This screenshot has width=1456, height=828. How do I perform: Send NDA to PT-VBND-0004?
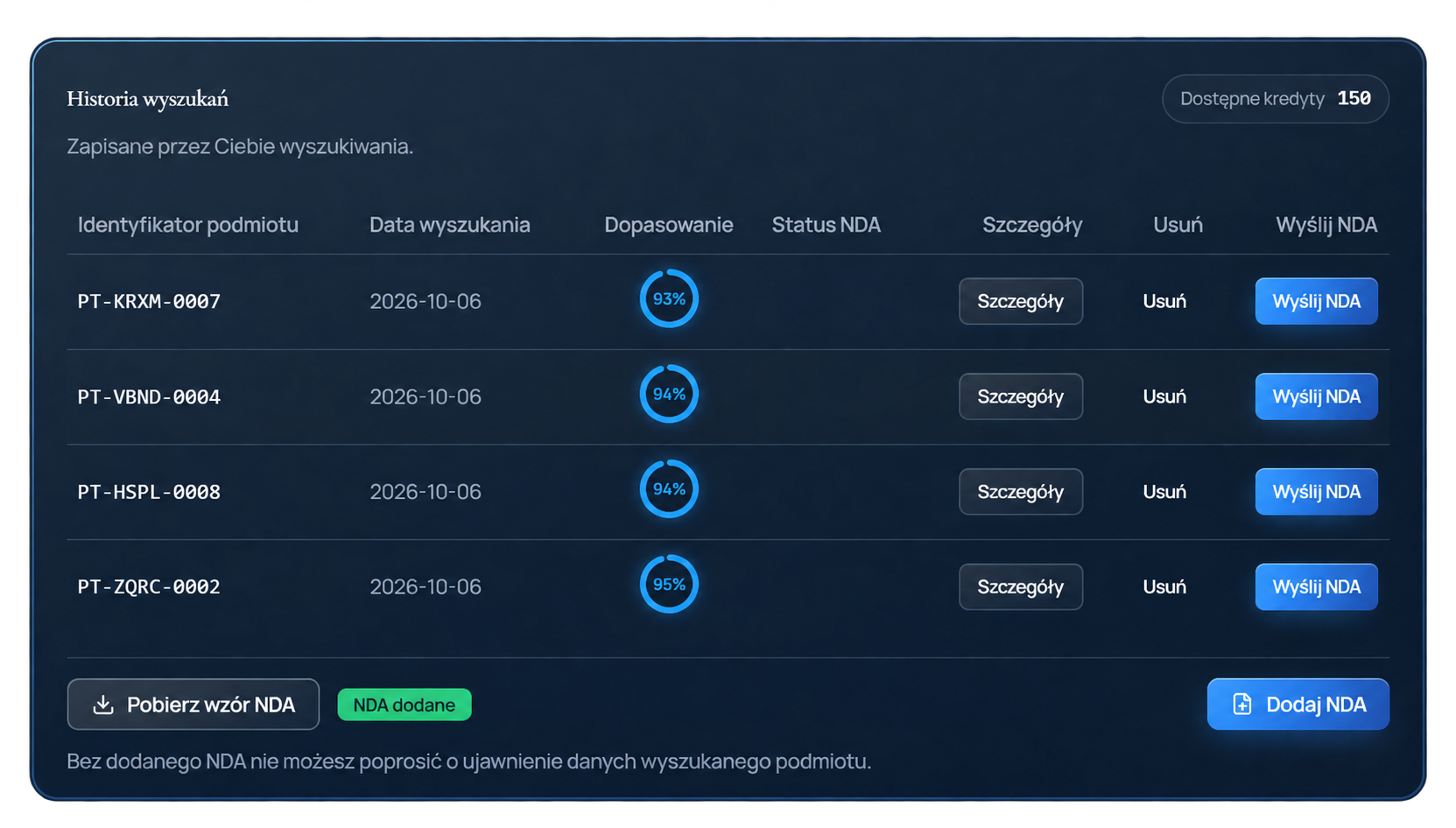click(x=1316, y=396)
